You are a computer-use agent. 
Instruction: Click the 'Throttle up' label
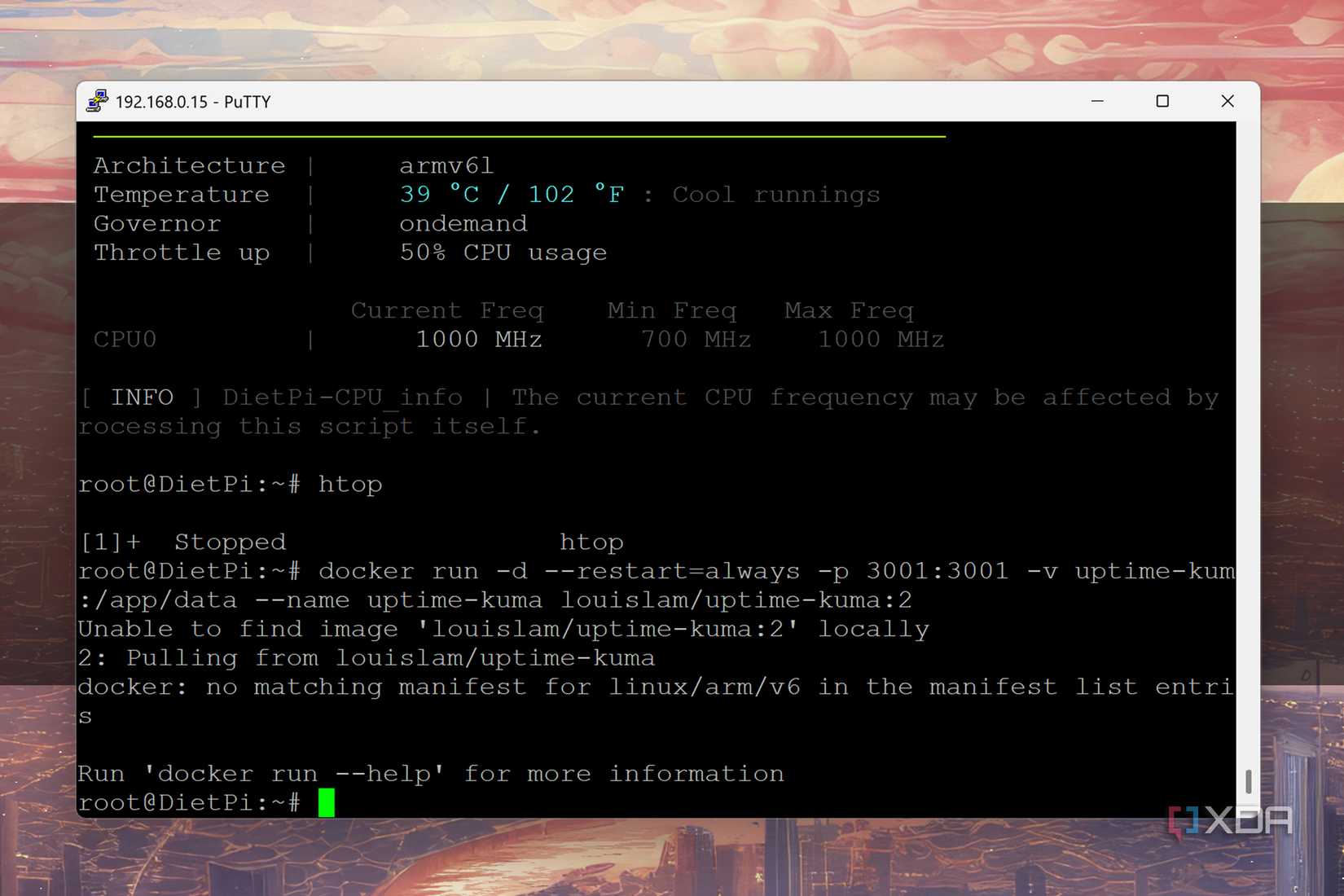coord(182,253)
